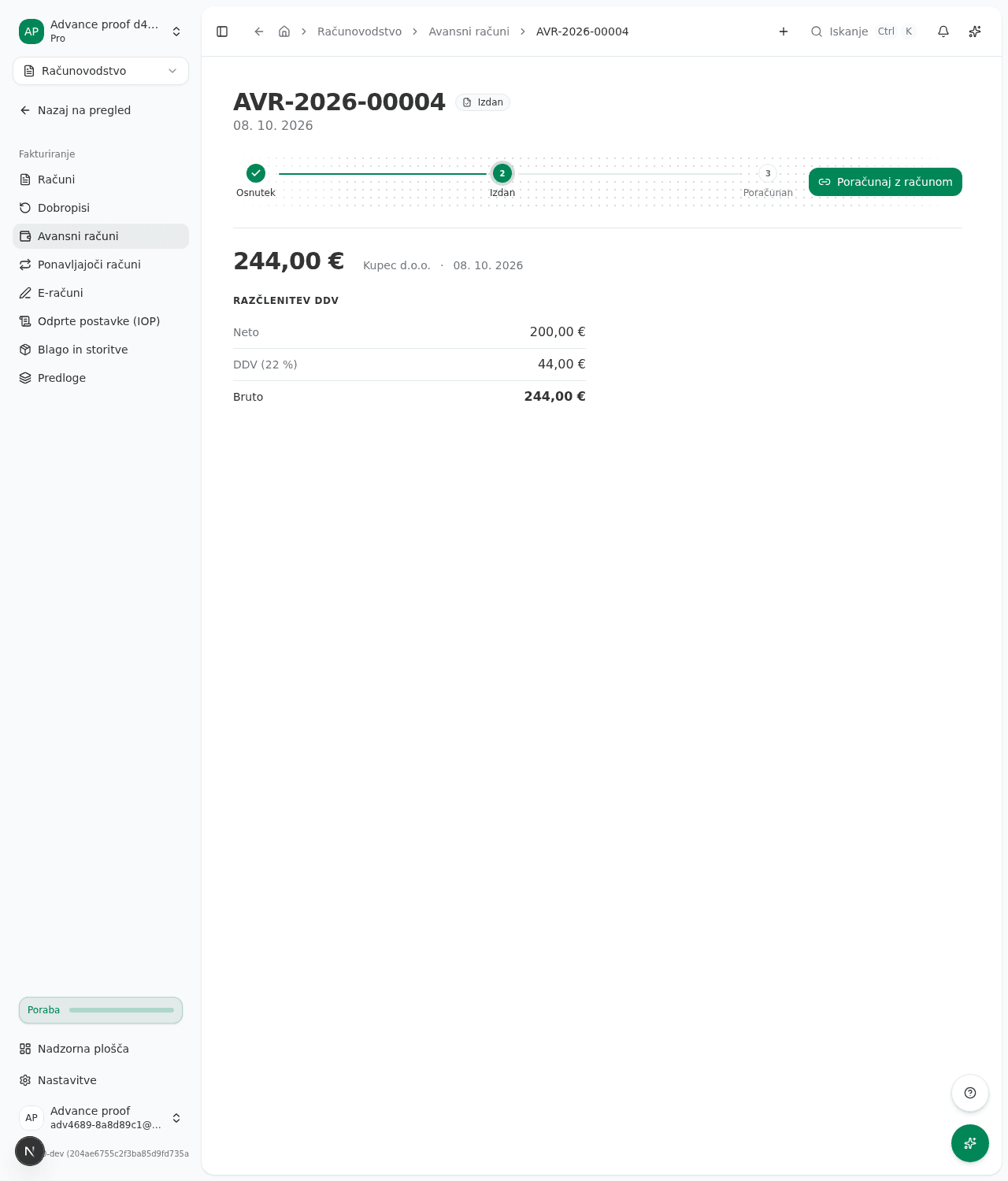The width and height of the screenshot is (1008, 1181).
Task: Open E-računi in the sidebar
Action: click(101, 293)
